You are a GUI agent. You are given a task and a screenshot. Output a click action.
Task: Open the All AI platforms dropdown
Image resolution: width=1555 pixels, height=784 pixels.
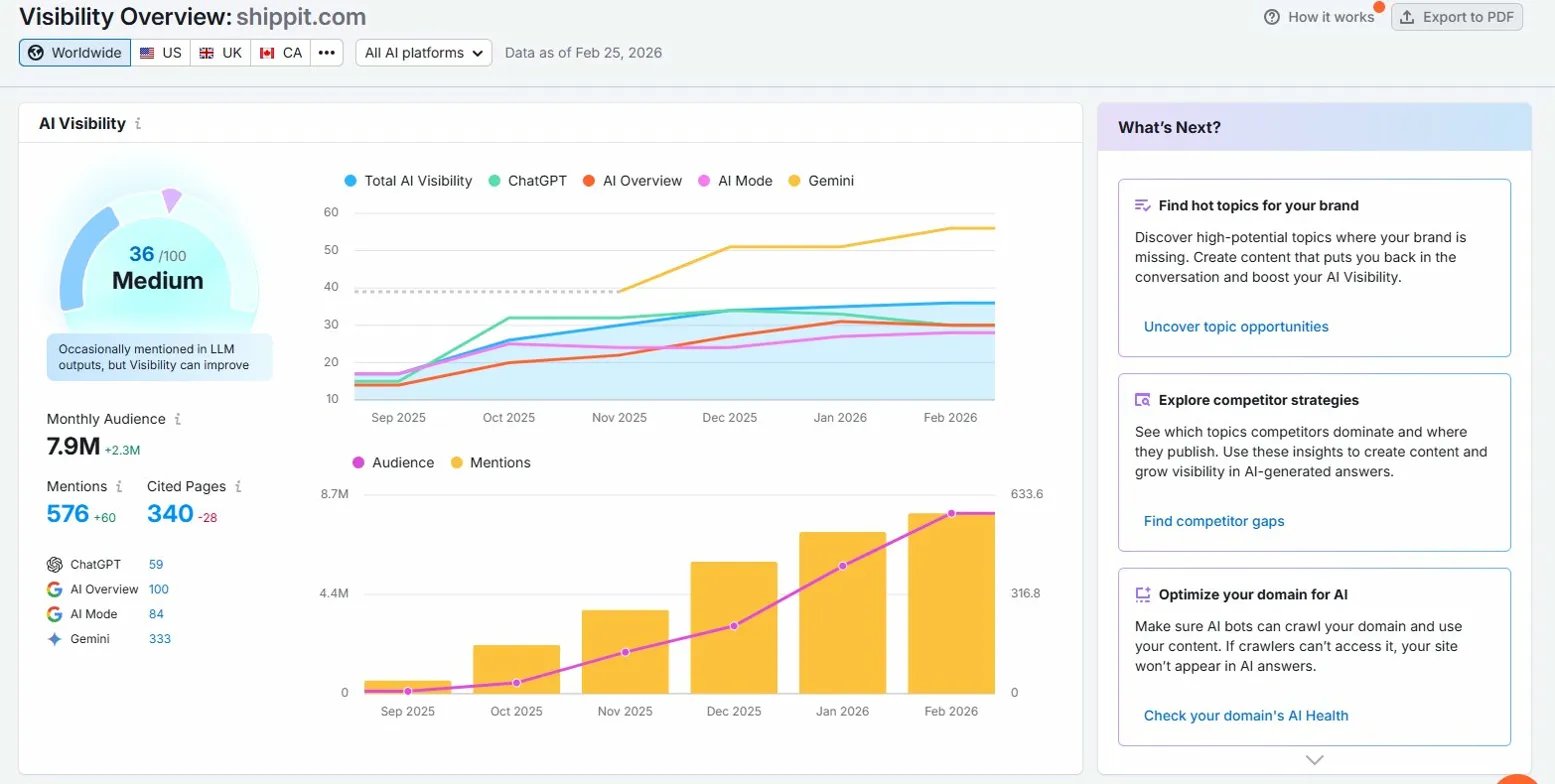[424, 53]
